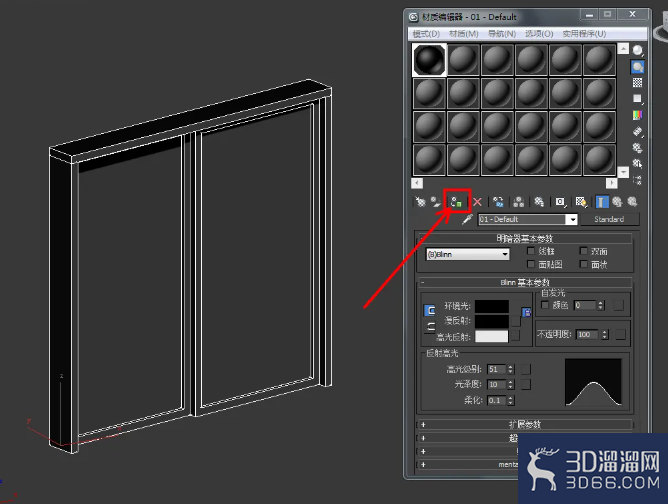Collapse the Blinn 基本参数 rollout

pyautogui.click(x=525, y=282)
